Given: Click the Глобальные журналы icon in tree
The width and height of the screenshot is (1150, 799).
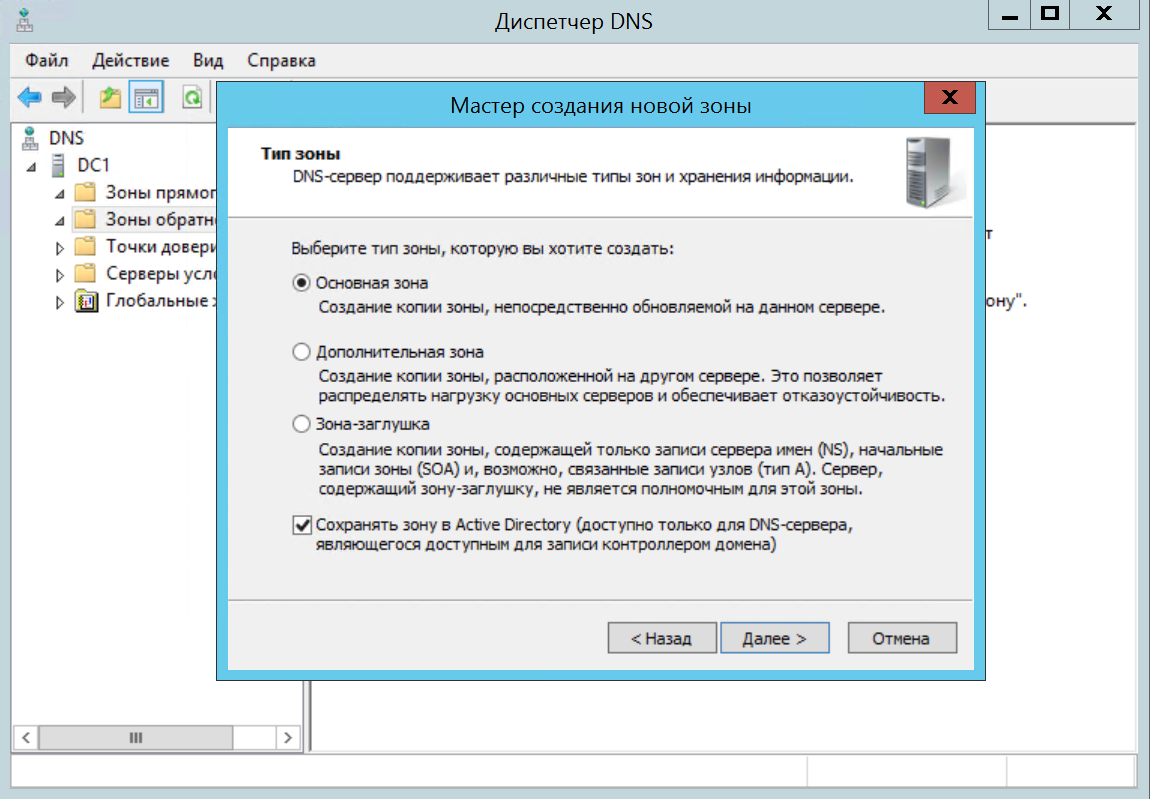Looking at the screenshot, I should [x=87, y=301].
